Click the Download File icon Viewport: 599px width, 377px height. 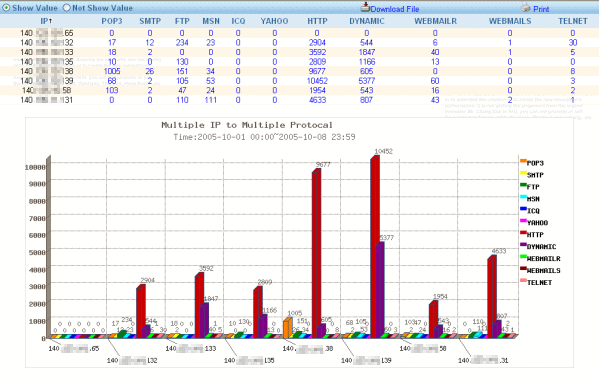click(x=365, y=7)
